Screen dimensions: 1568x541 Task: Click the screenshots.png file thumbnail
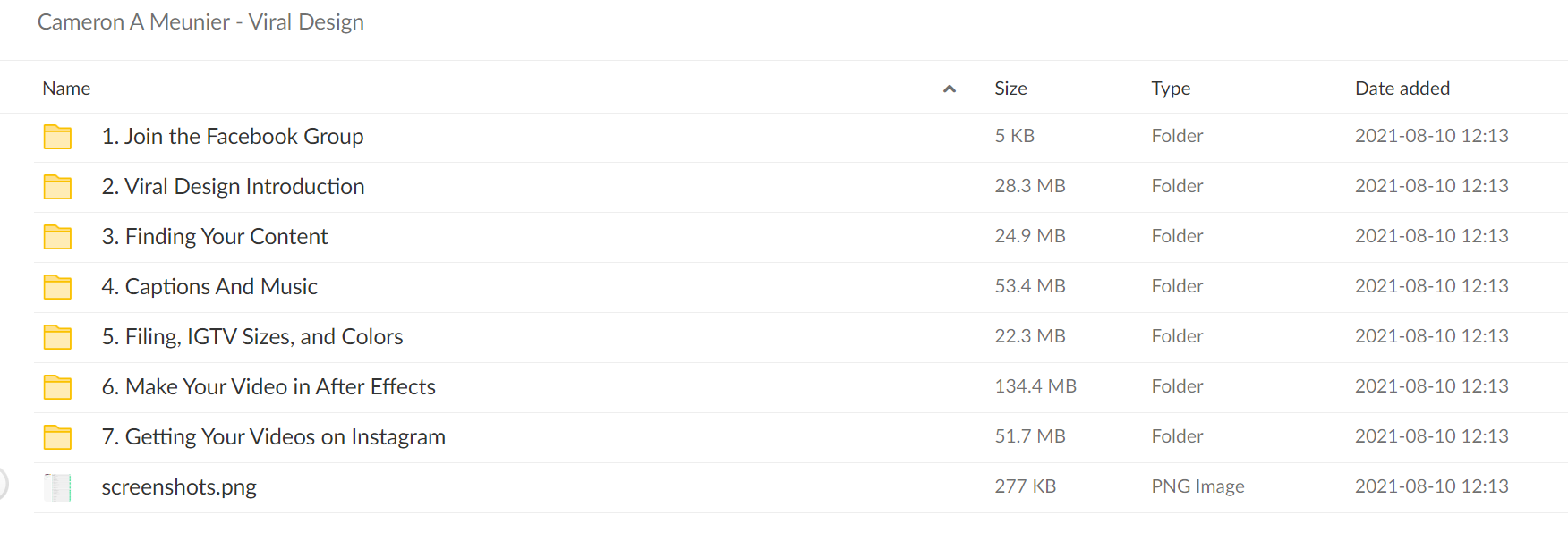pyautogui.click(x=57, y=487)
